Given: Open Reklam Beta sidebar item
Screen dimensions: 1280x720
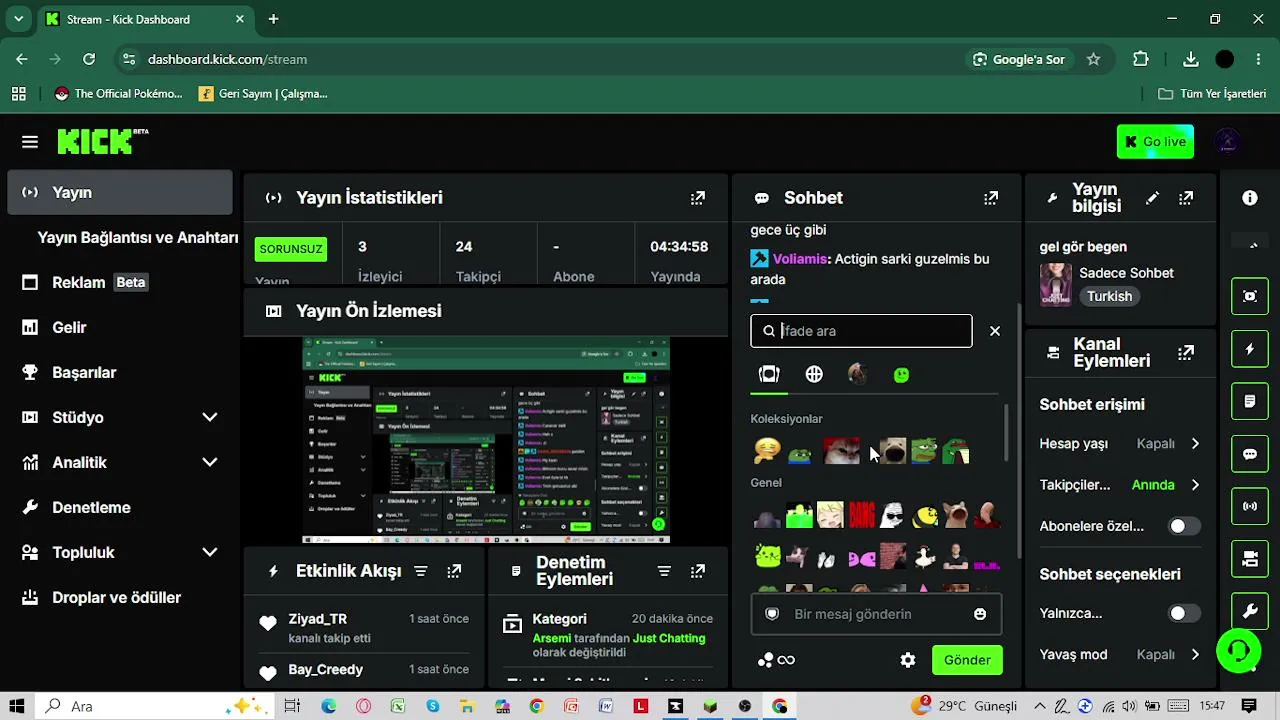Looking at the screenshot, I should pos(119,282).
